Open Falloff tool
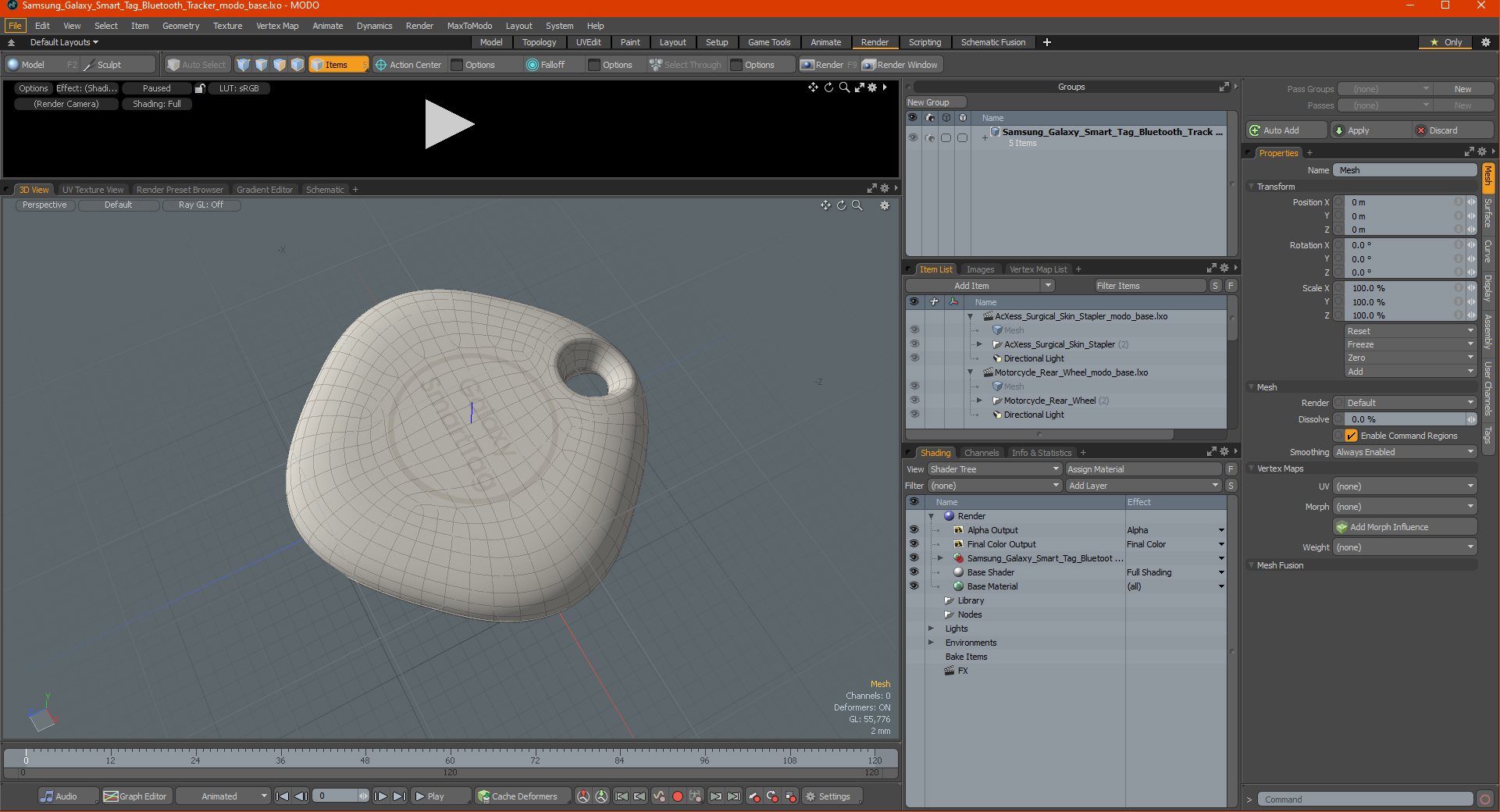The width and height of the screenshot is (1500, 812). coord(546,65)
